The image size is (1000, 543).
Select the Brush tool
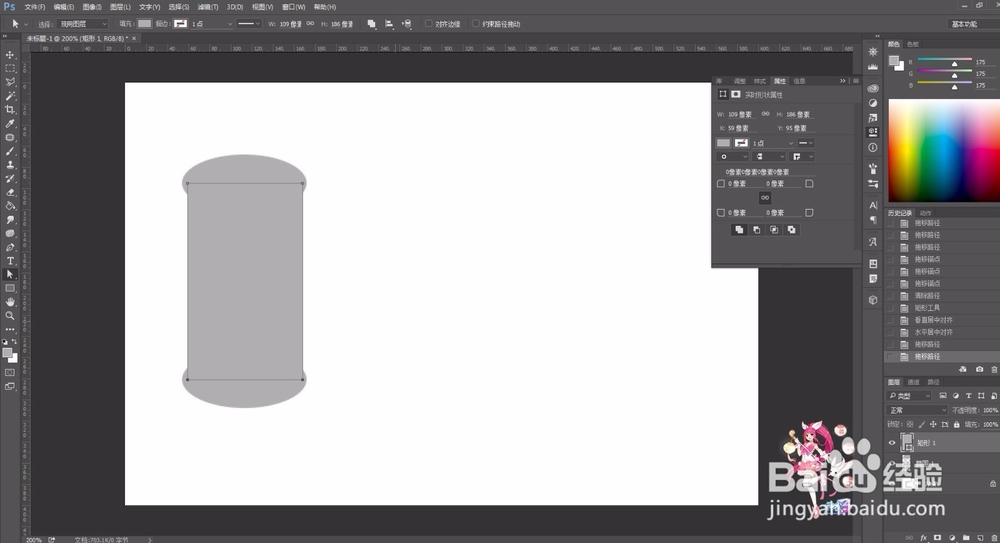[x=10, y=151]
